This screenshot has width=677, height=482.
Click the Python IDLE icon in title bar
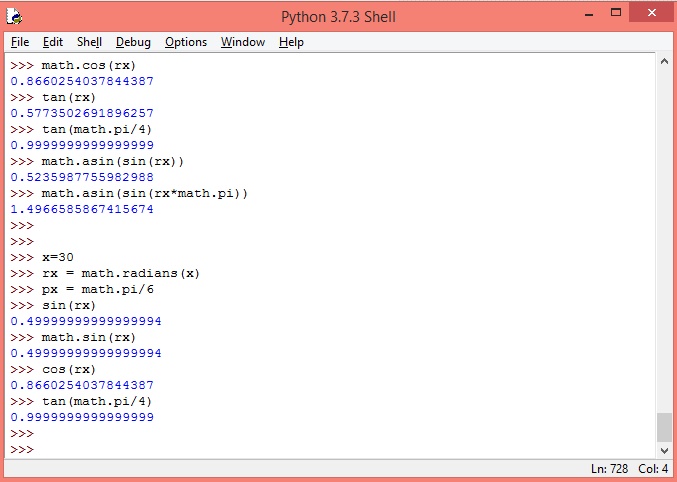tap(14, 16)
